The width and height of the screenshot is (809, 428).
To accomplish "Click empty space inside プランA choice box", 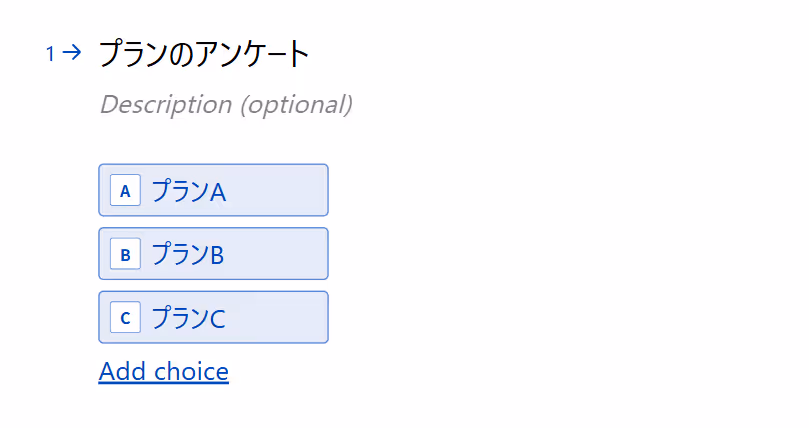I will click(276, 190).
